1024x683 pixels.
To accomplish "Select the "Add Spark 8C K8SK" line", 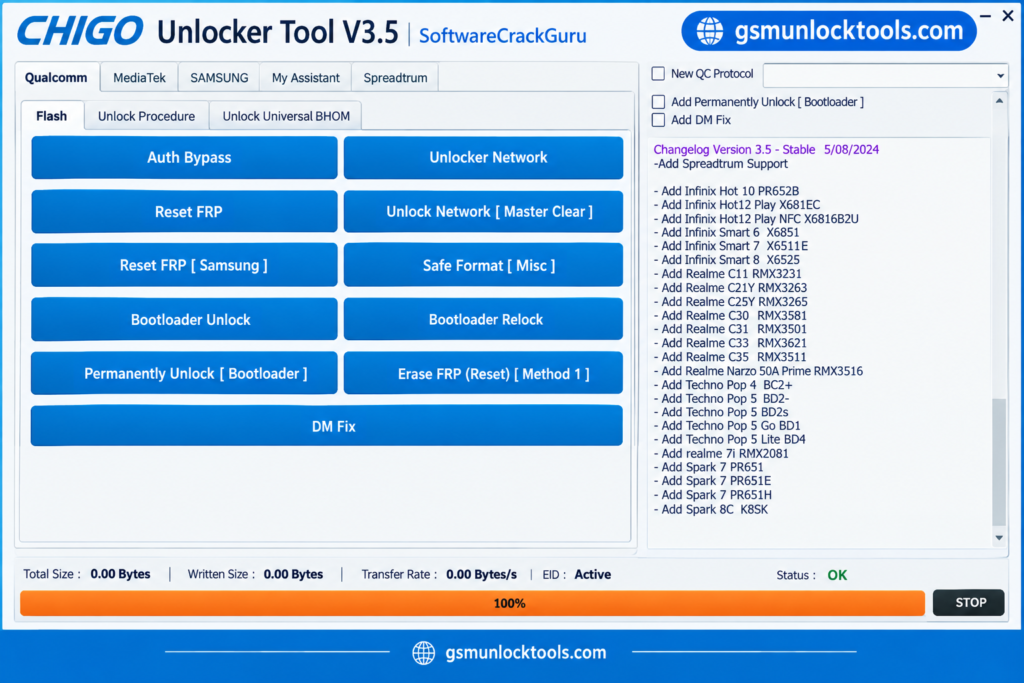I will (x=711, y=509).
